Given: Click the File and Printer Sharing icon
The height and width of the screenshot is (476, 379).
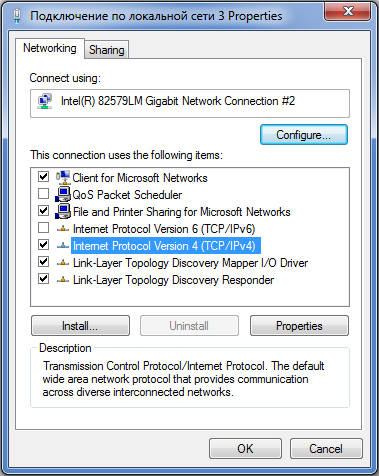Looking at the screenshot, I should tap(63, 211).
